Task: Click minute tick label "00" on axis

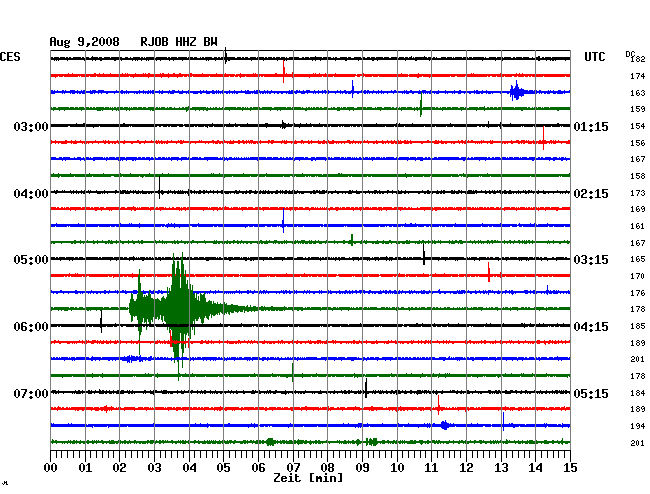Action: (50, 467)
